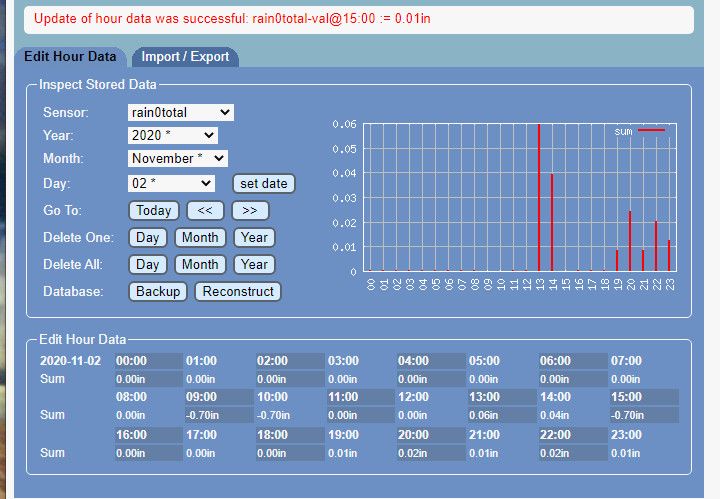Select the Edit Hour Data tab
The height and width of the screenshot is (499, 720).
[x=70, y=56]
